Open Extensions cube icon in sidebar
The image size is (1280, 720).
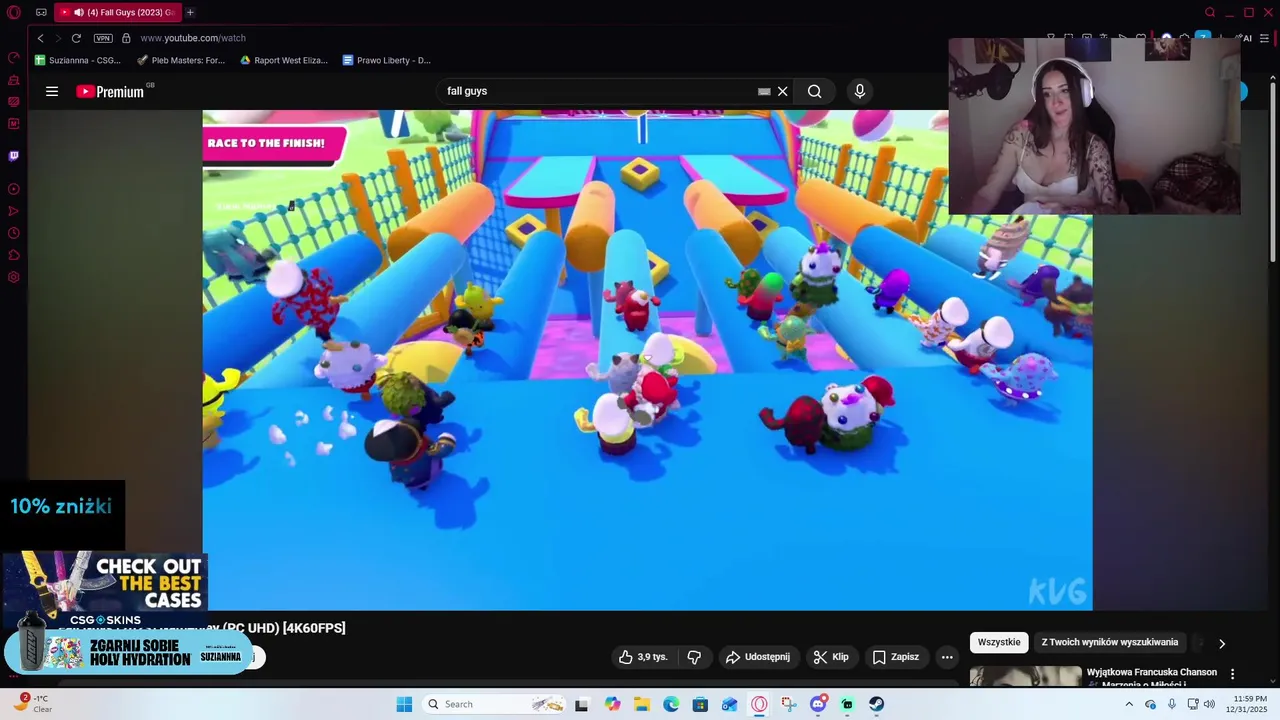14,255
